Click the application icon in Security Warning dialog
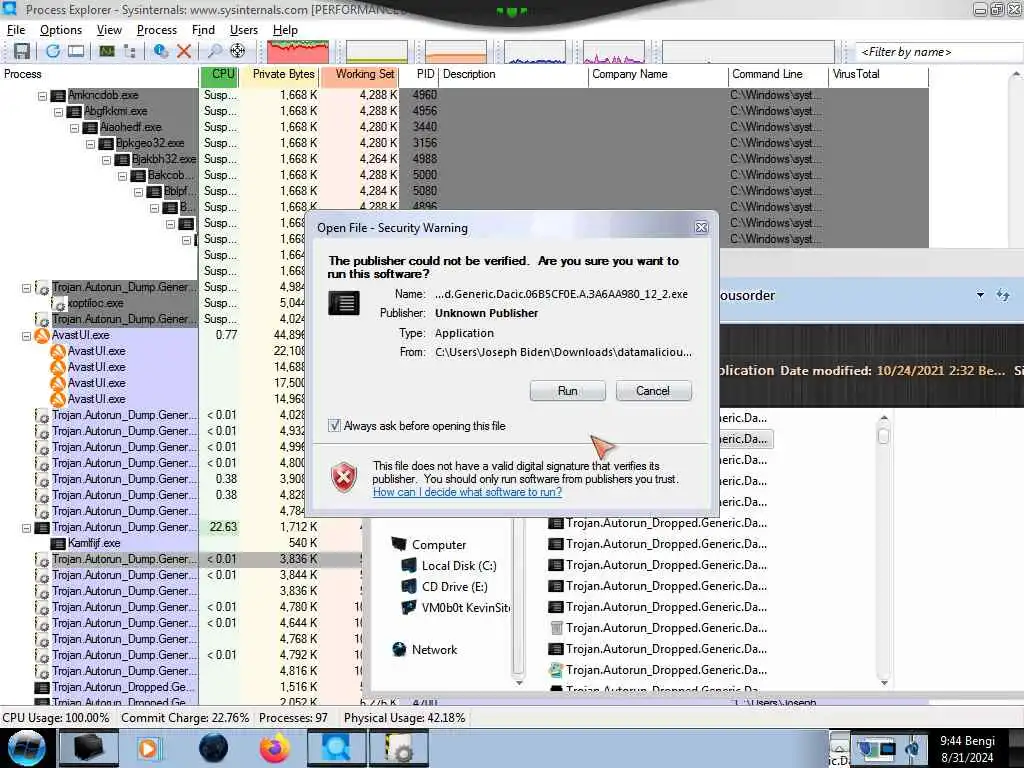The height and width of the screenshot is (768, 1024). click(344, 303)
